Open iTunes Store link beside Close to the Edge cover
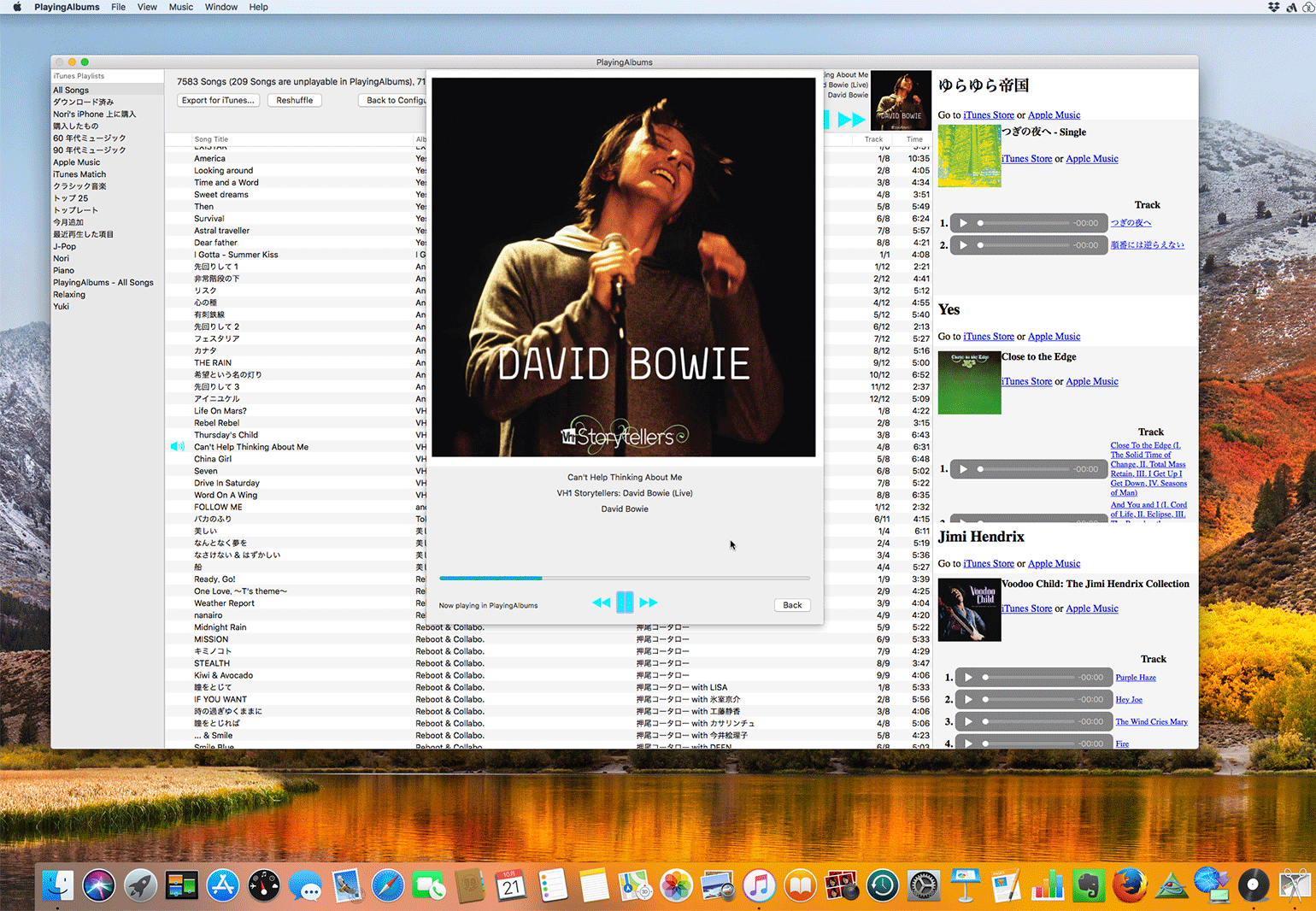Screen dimensions: 1316x911 coord(1027,382)
